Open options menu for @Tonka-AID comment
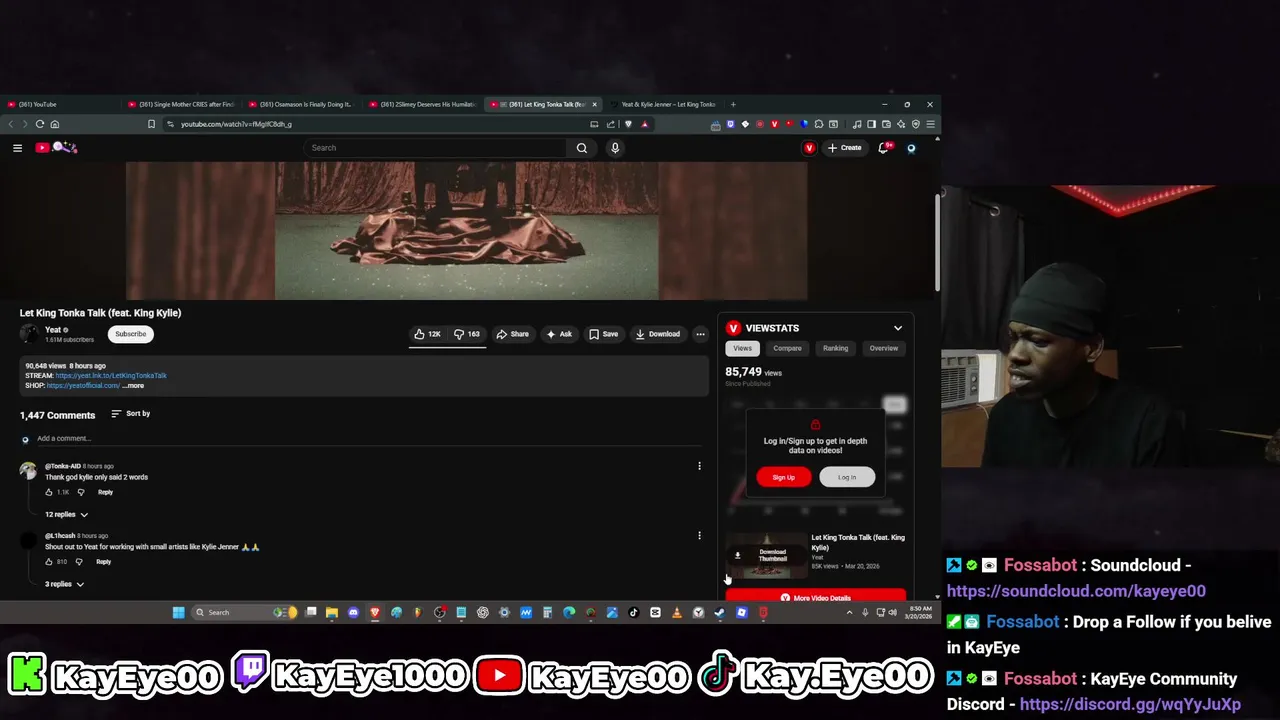This screenshot has height=720, width=1280. (x=699, y=466)
